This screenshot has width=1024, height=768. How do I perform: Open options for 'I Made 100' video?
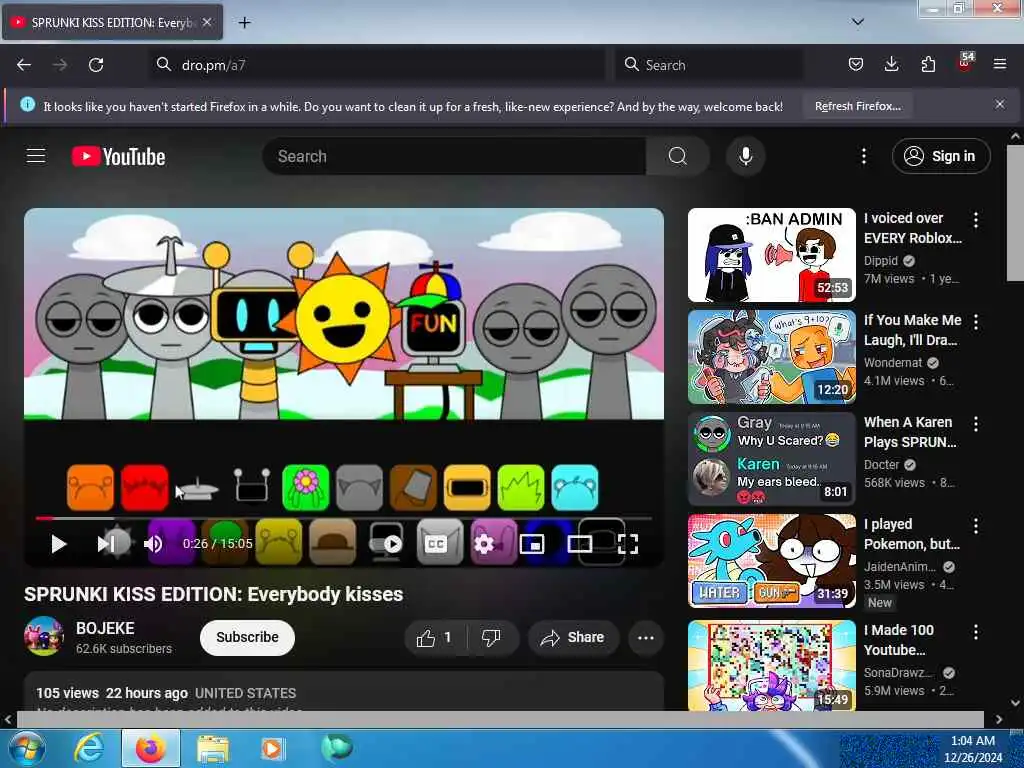tap(976, 632)
